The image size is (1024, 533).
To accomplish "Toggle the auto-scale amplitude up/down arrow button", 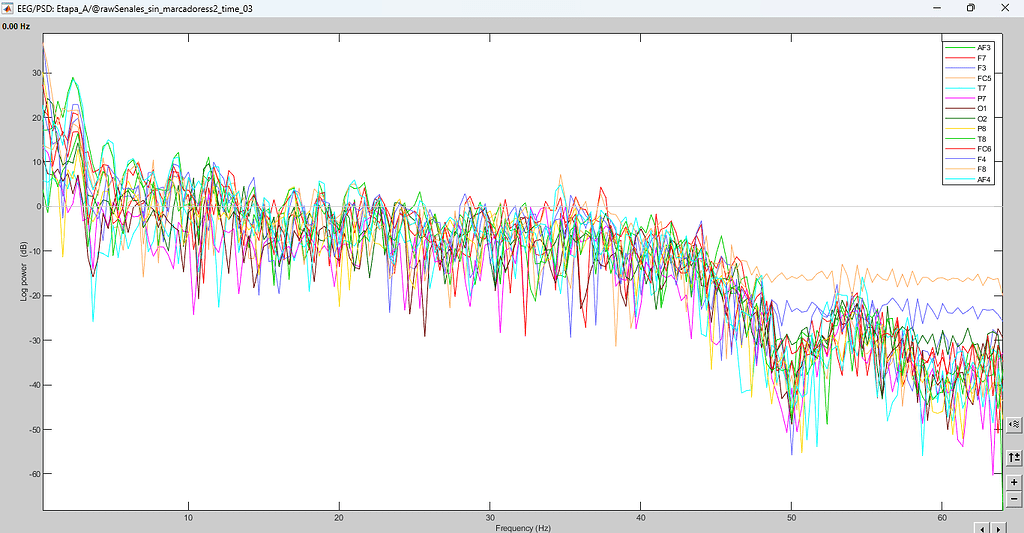I will pyautogui.click(x=1014, y=458).
